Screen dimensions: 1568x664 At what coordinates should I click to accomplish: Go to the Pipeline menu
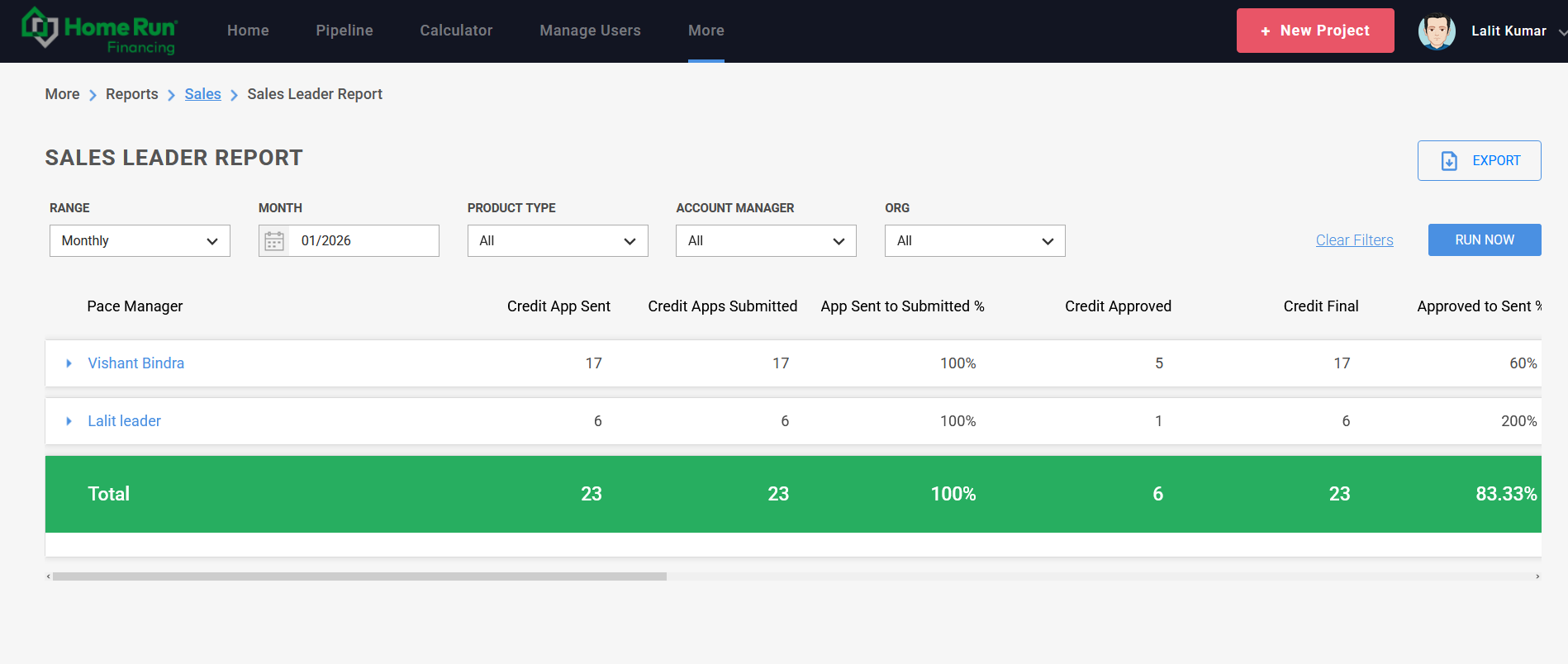[x=344, y=31]
